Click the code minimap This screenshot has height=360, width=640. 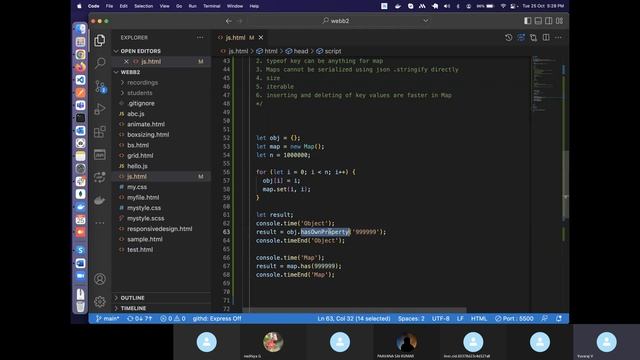coord(547,84)
